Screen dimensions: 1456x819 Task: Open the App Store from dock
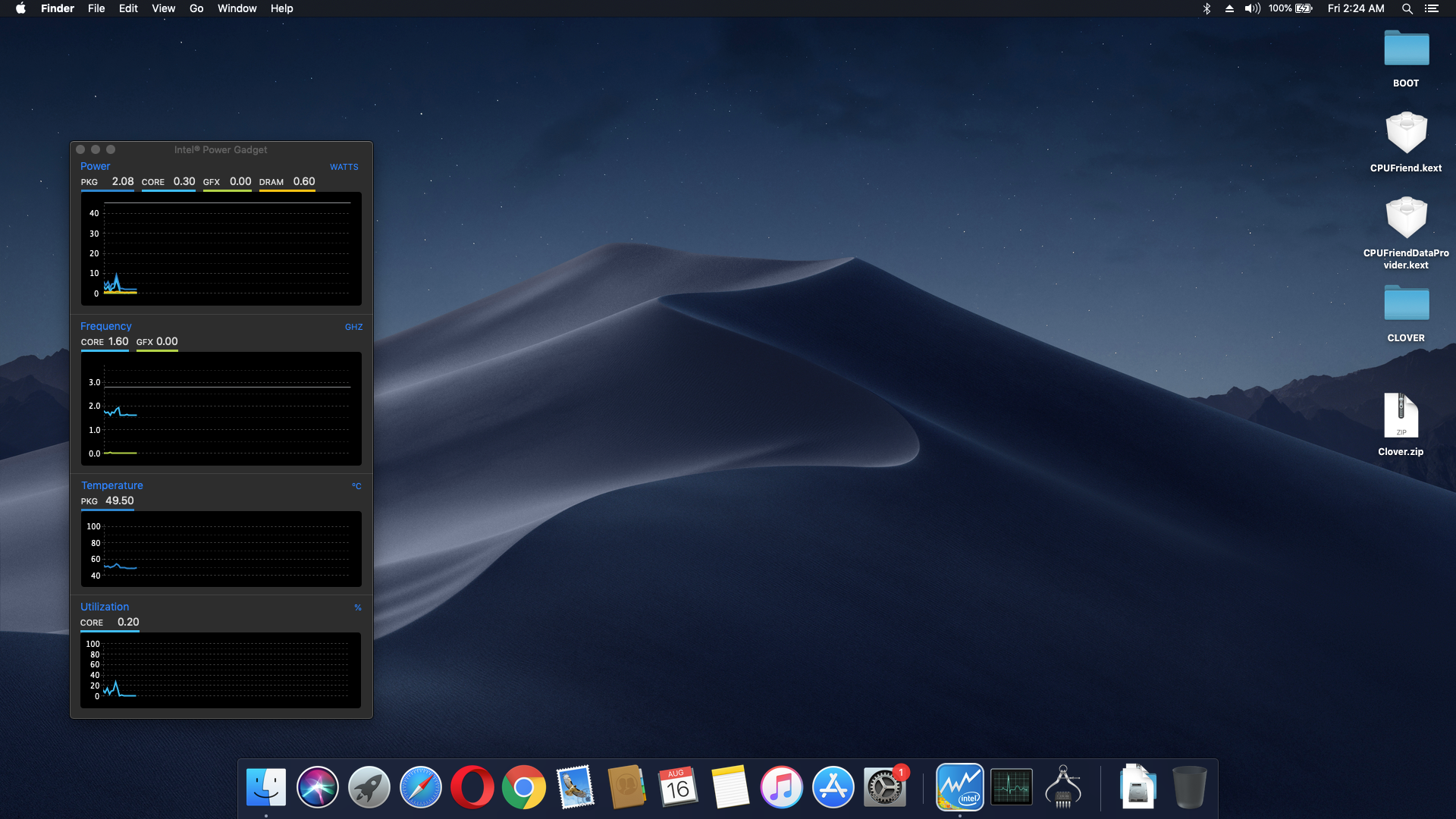point(833,787)
